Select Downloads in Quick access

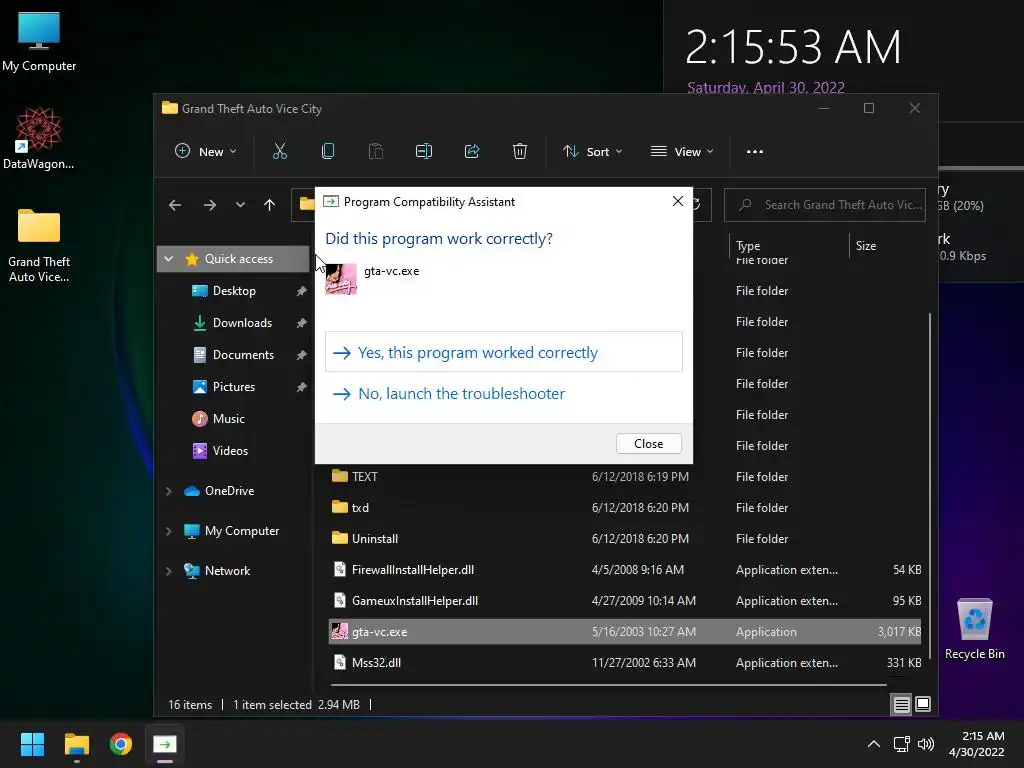[242, 323]
